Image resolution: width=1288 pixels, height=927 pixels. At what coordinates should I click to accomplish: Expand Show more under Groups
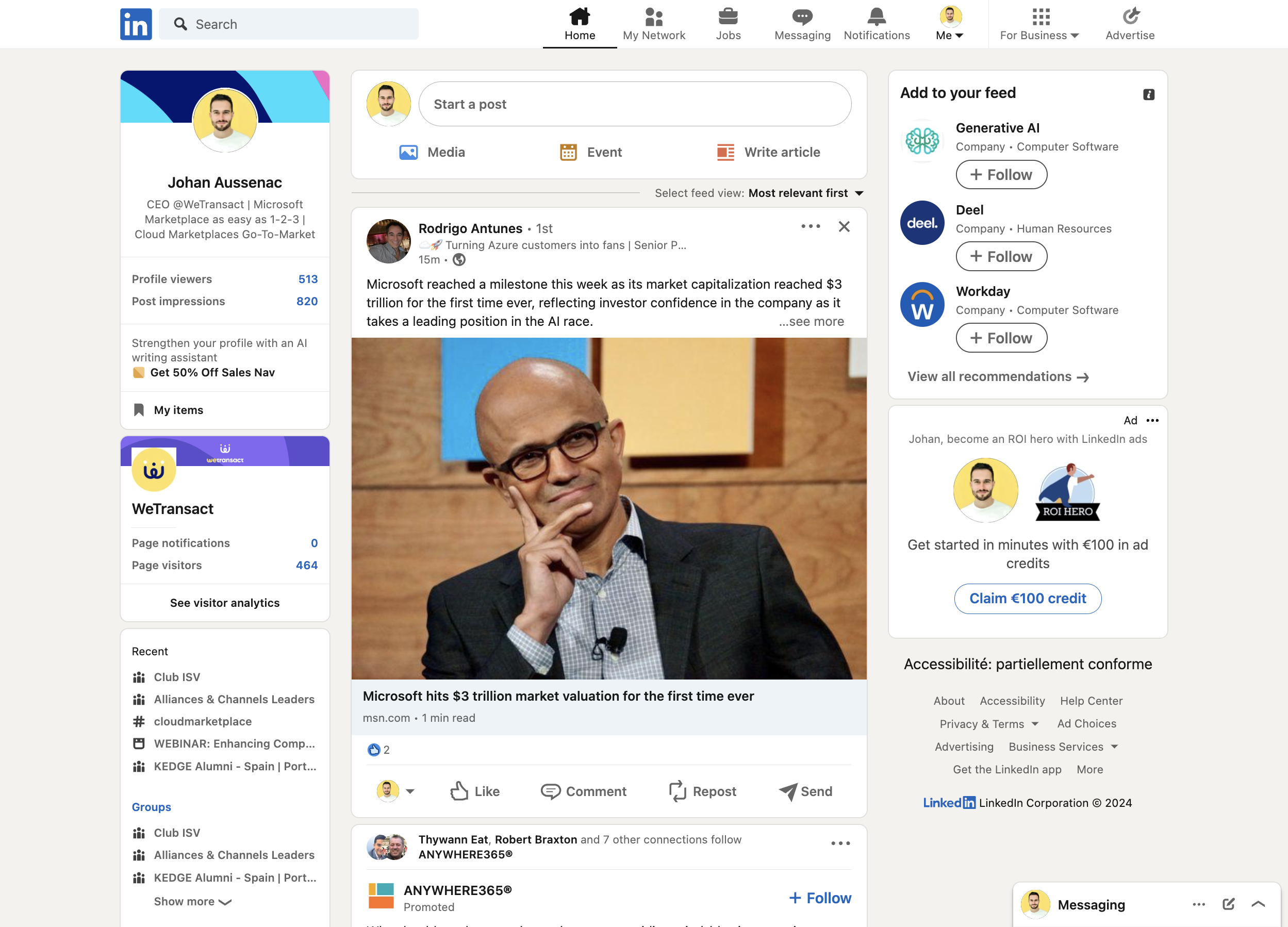192,901
